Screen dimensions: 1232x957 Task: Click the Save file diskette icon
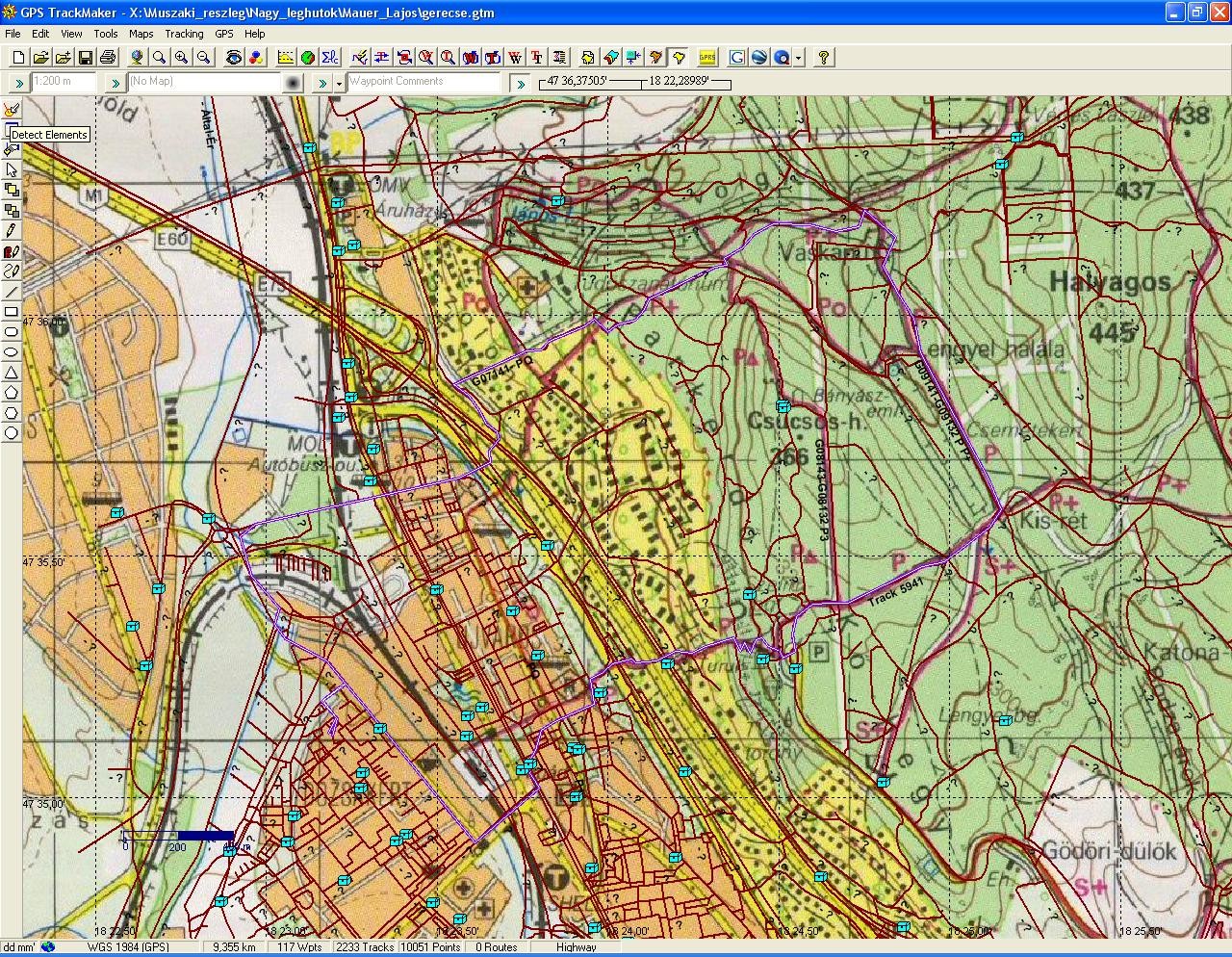click(85, 58)
